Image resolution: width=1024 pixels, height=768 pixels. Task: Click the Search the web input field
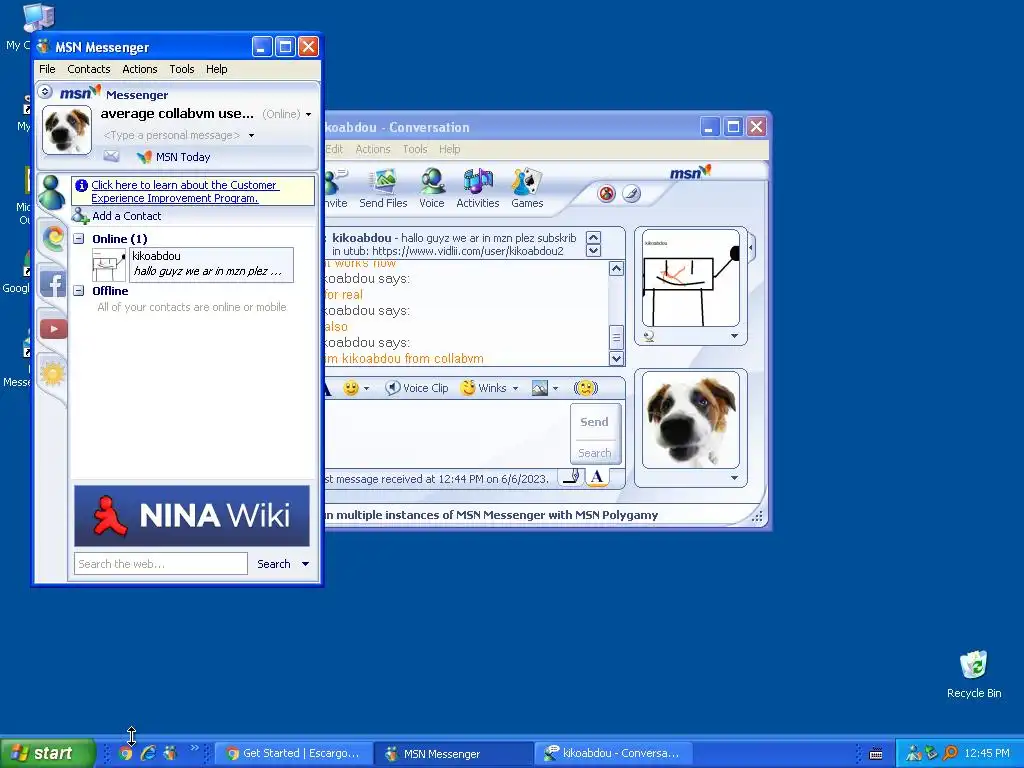point(161,564)
